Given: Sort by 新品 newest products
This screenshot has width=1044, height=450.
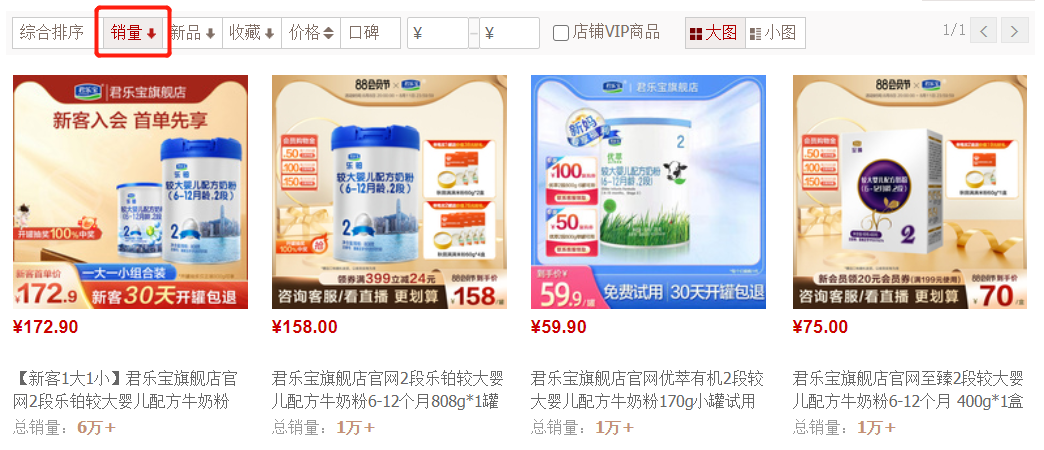Looking at the screenshot, I should click(193, 33).
